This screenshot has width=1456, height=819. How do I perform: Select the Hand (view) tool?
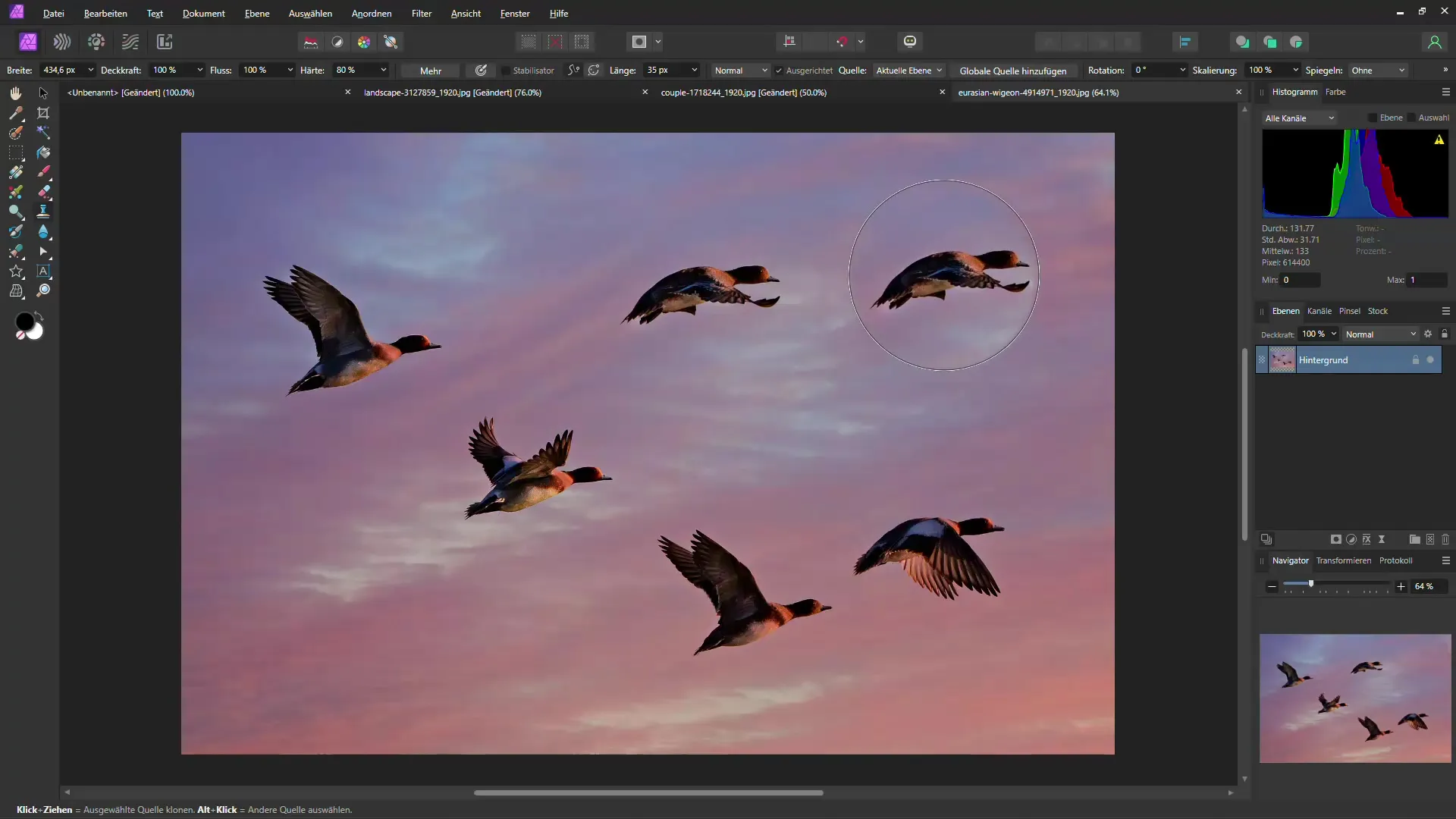[15, 93]
